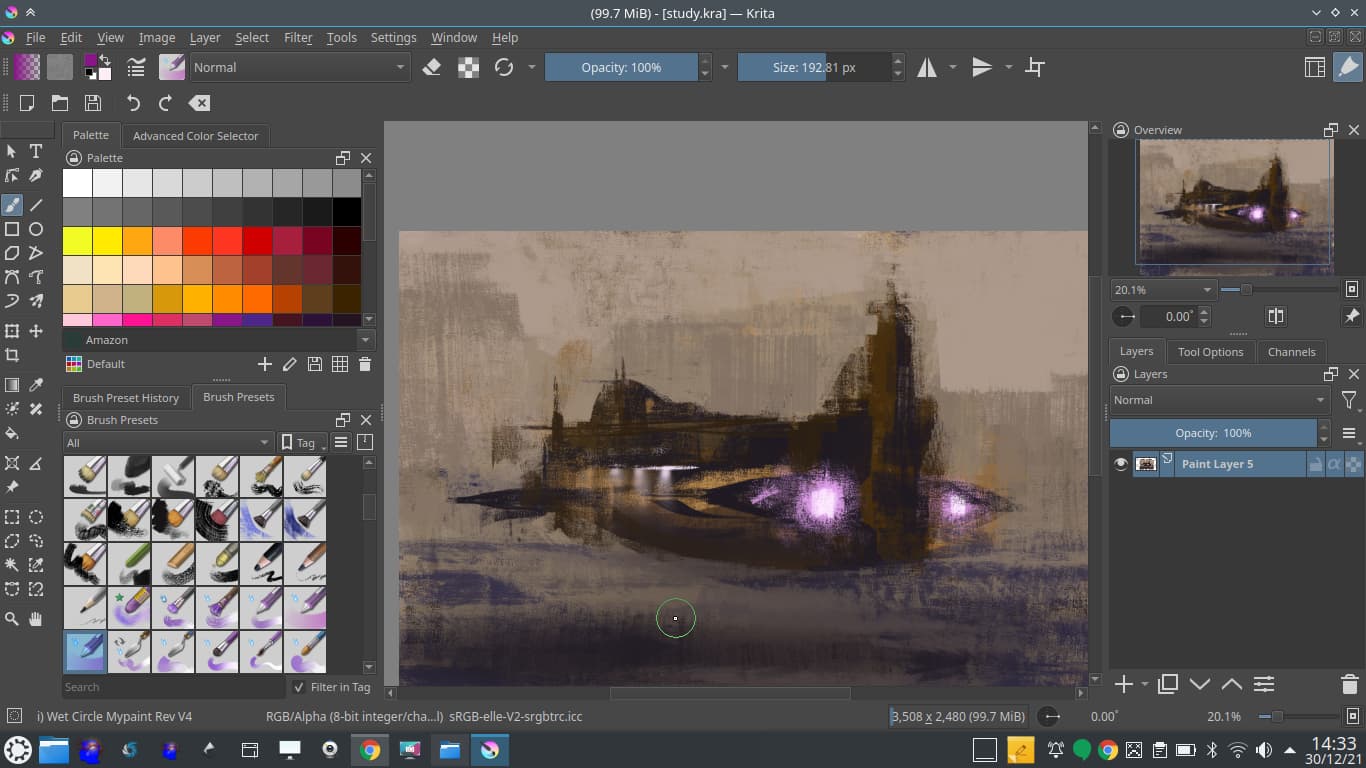
Task: Toggle the Filter in Tag checkbox
Action: click(x=299, y=687)
